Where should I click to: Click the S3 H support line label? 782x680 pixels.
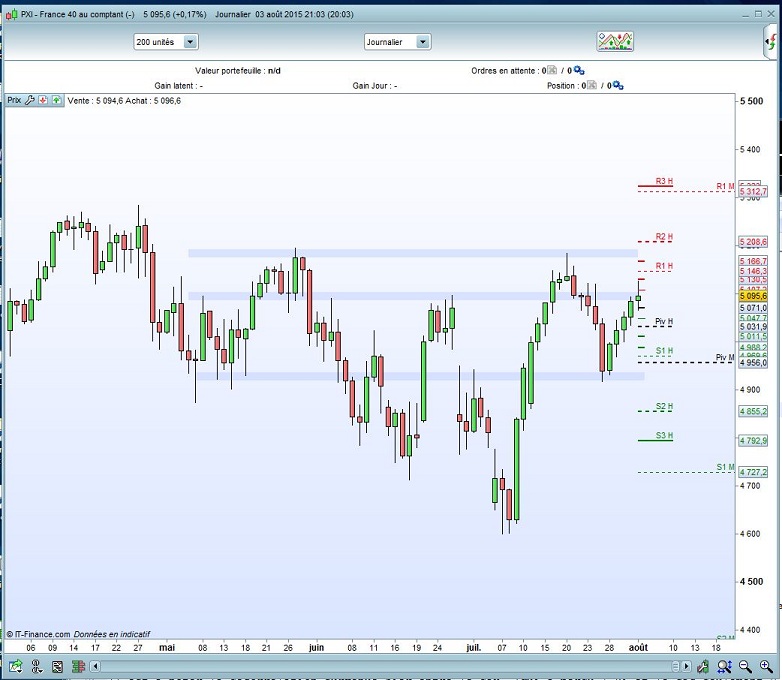[x=664, y=436]
